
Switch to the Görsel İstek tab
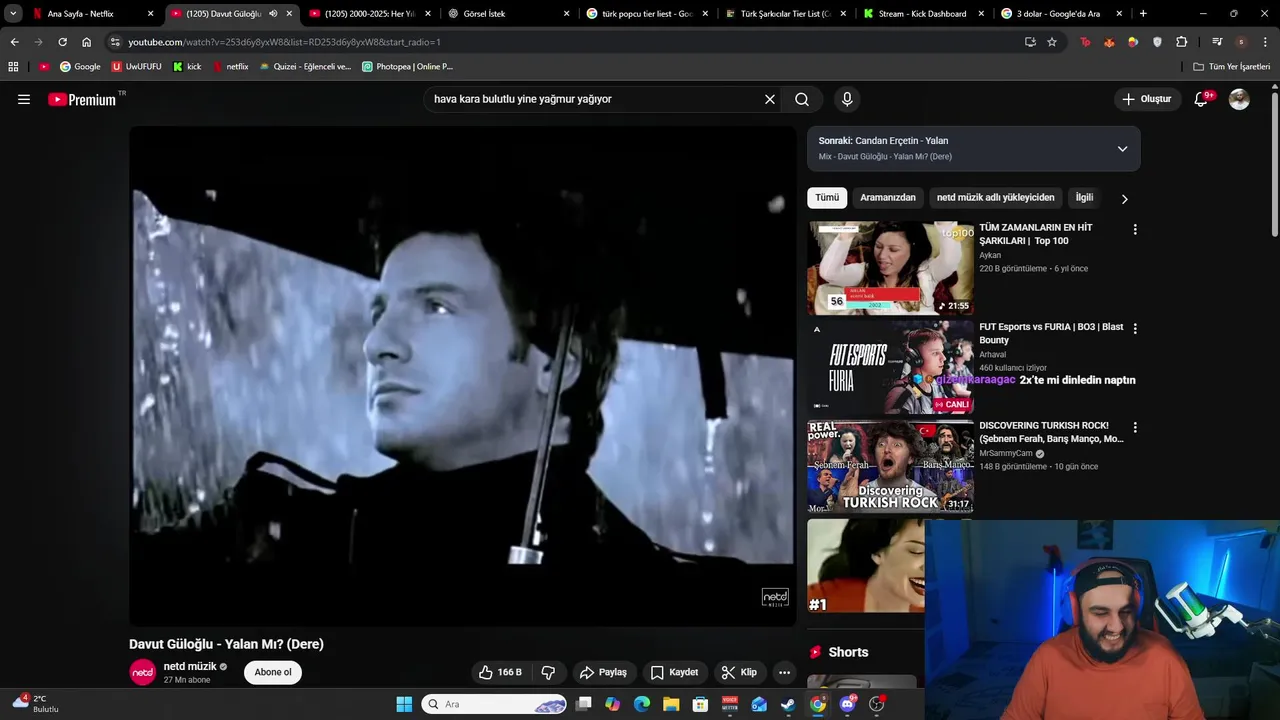506,14
